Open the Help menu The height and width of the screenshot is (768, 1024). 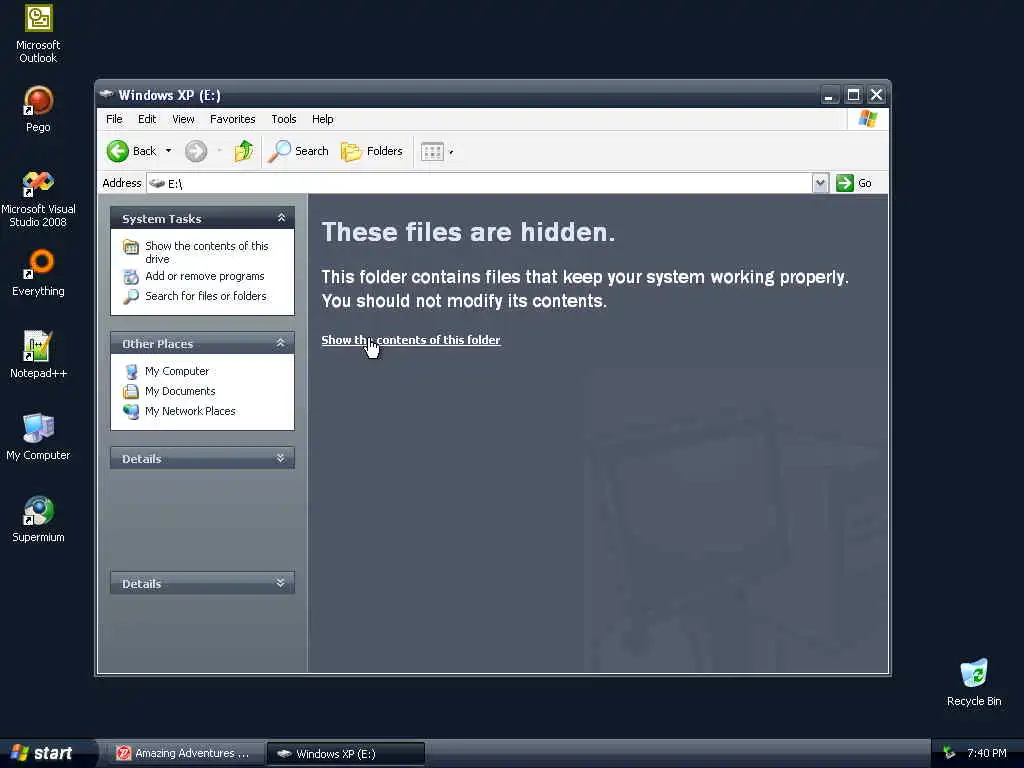click(x=323, y=119)
